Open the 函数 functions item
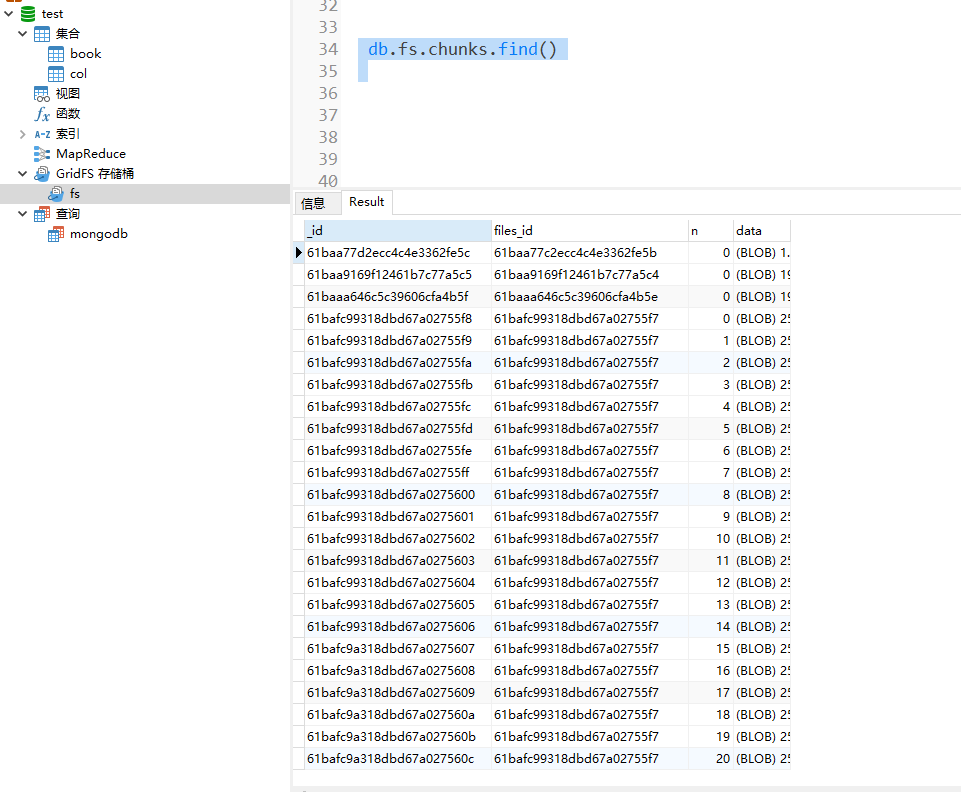This screenshot has width=961, height=792. pos(68,114)
